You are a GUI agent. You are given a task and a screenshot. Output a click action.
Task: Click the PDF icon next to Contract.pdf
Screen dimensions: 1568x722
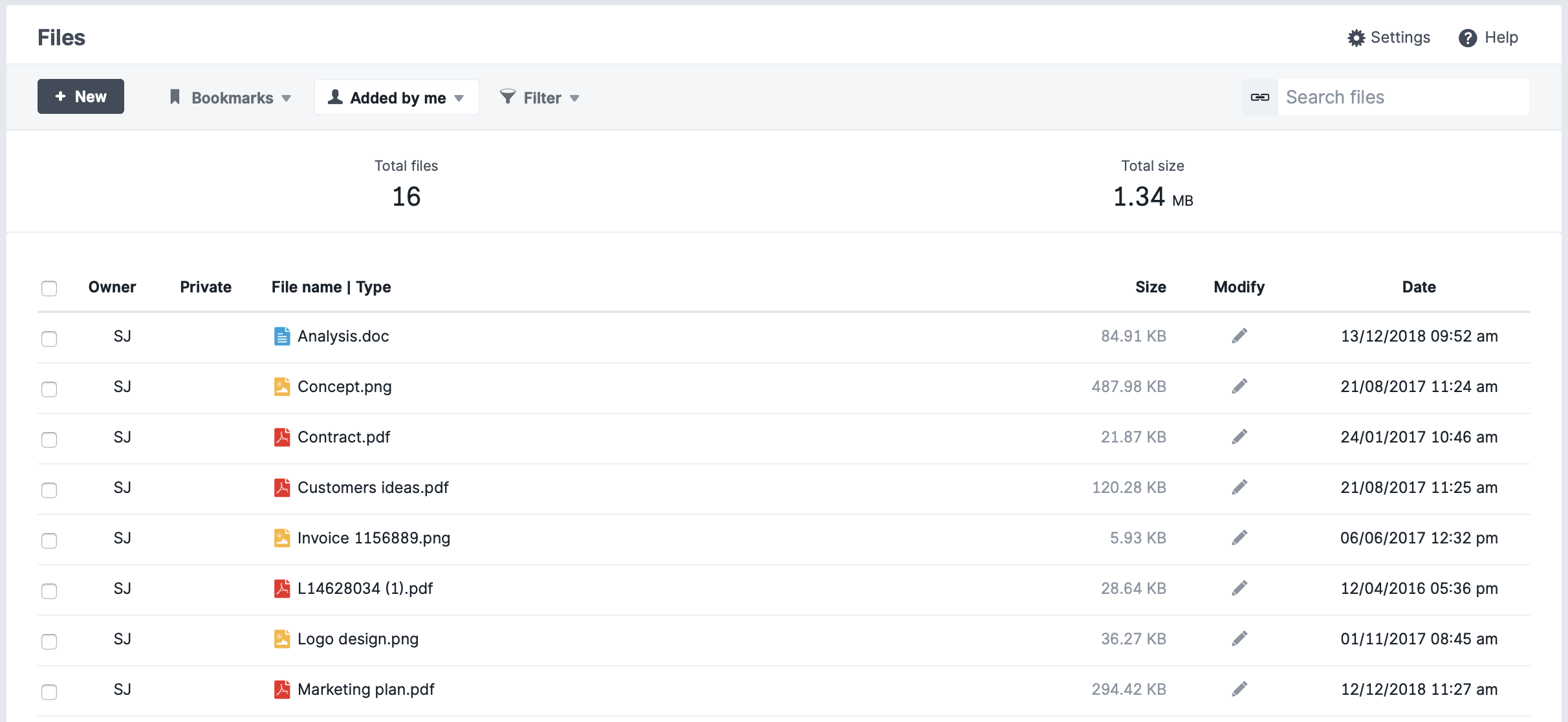tap(282, 437)
